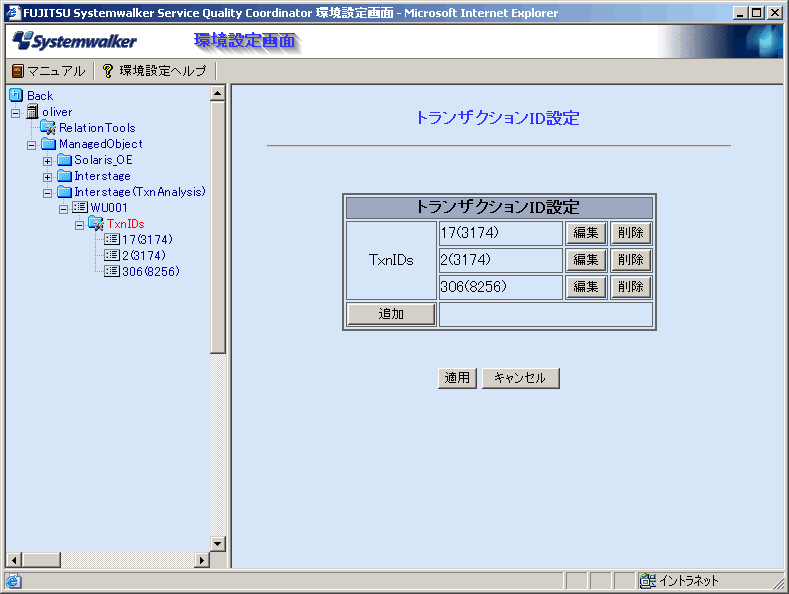Screen dimensions: 789x594
Task: Select the oliver server icon
Action: coord(32,112)
